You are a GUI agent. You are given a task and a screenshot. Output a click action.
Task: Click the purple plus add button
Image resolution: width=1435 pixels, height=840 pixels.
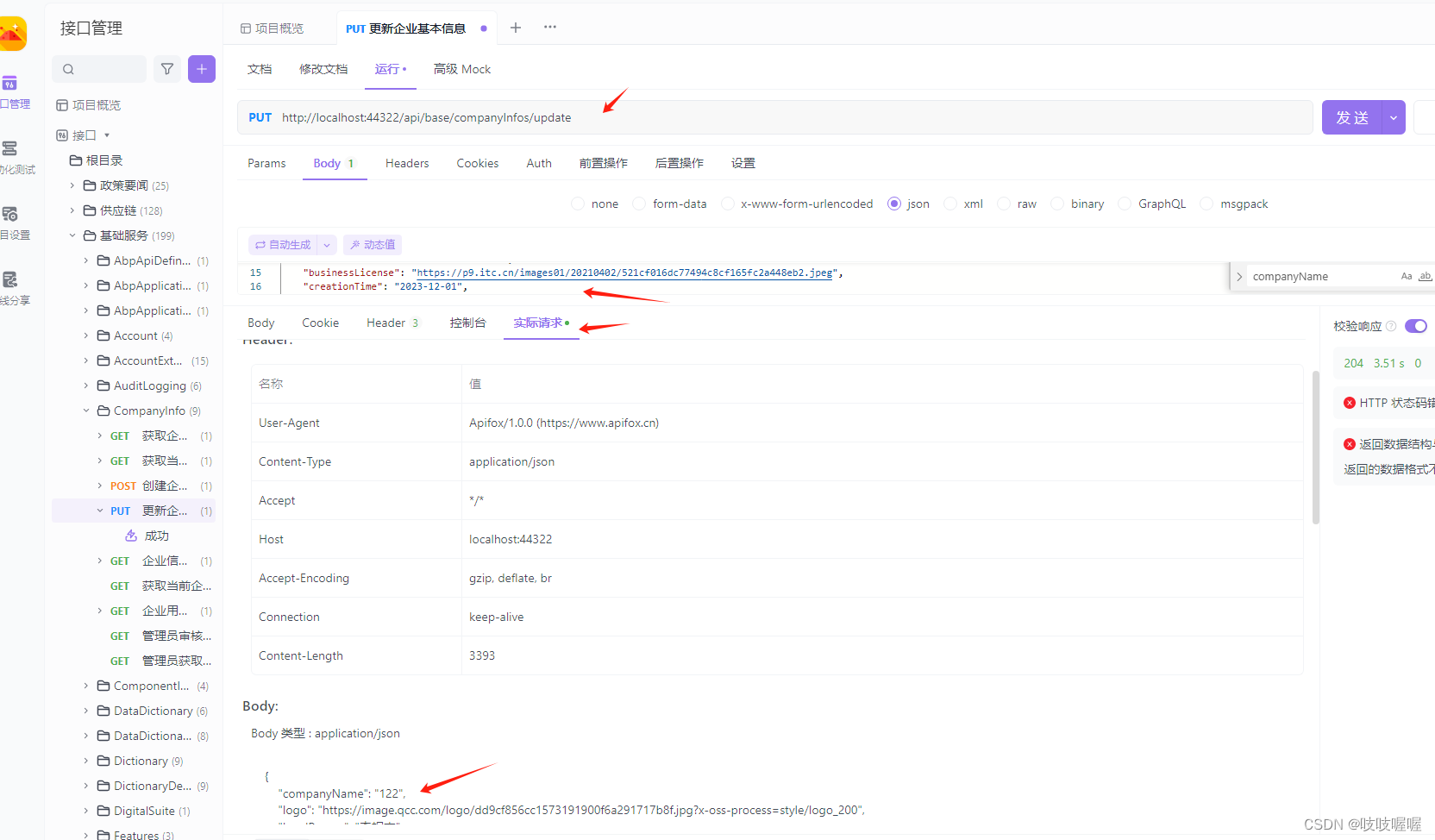pos(202,69)
